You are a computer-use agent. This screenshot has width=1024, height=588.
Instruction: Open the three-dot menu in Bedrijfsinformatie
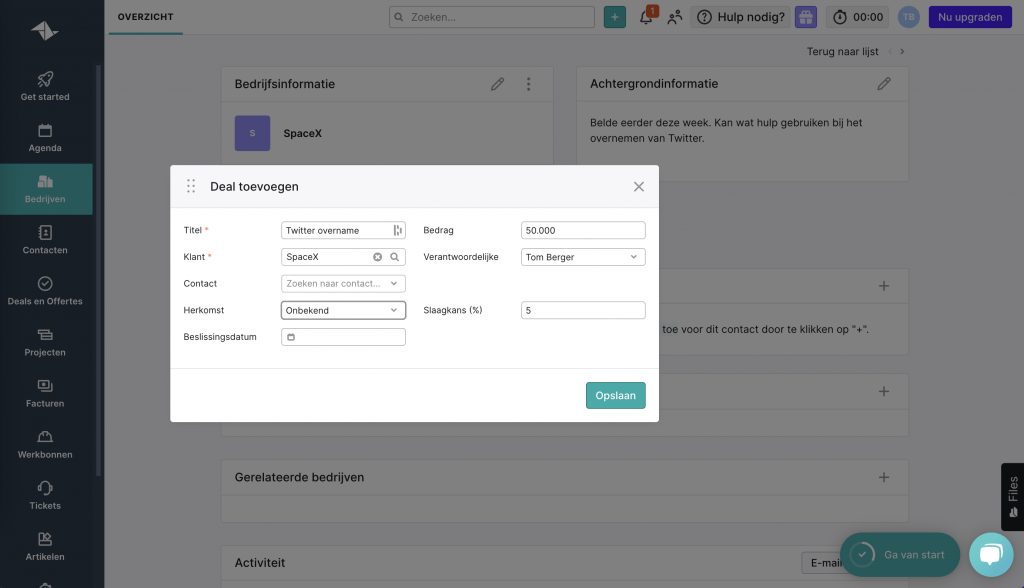tap(529, 84)
